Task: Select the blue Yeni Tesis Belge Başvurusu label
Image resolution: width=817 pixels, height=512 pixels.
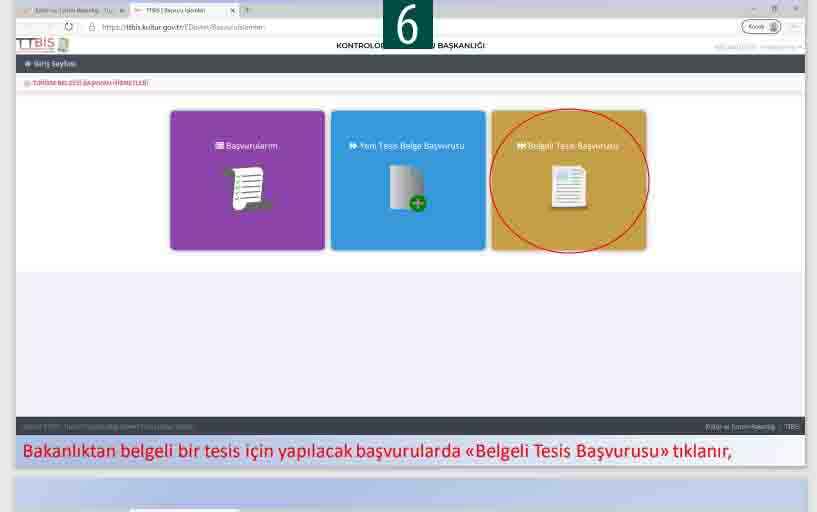Action: [x=407, y=146]
